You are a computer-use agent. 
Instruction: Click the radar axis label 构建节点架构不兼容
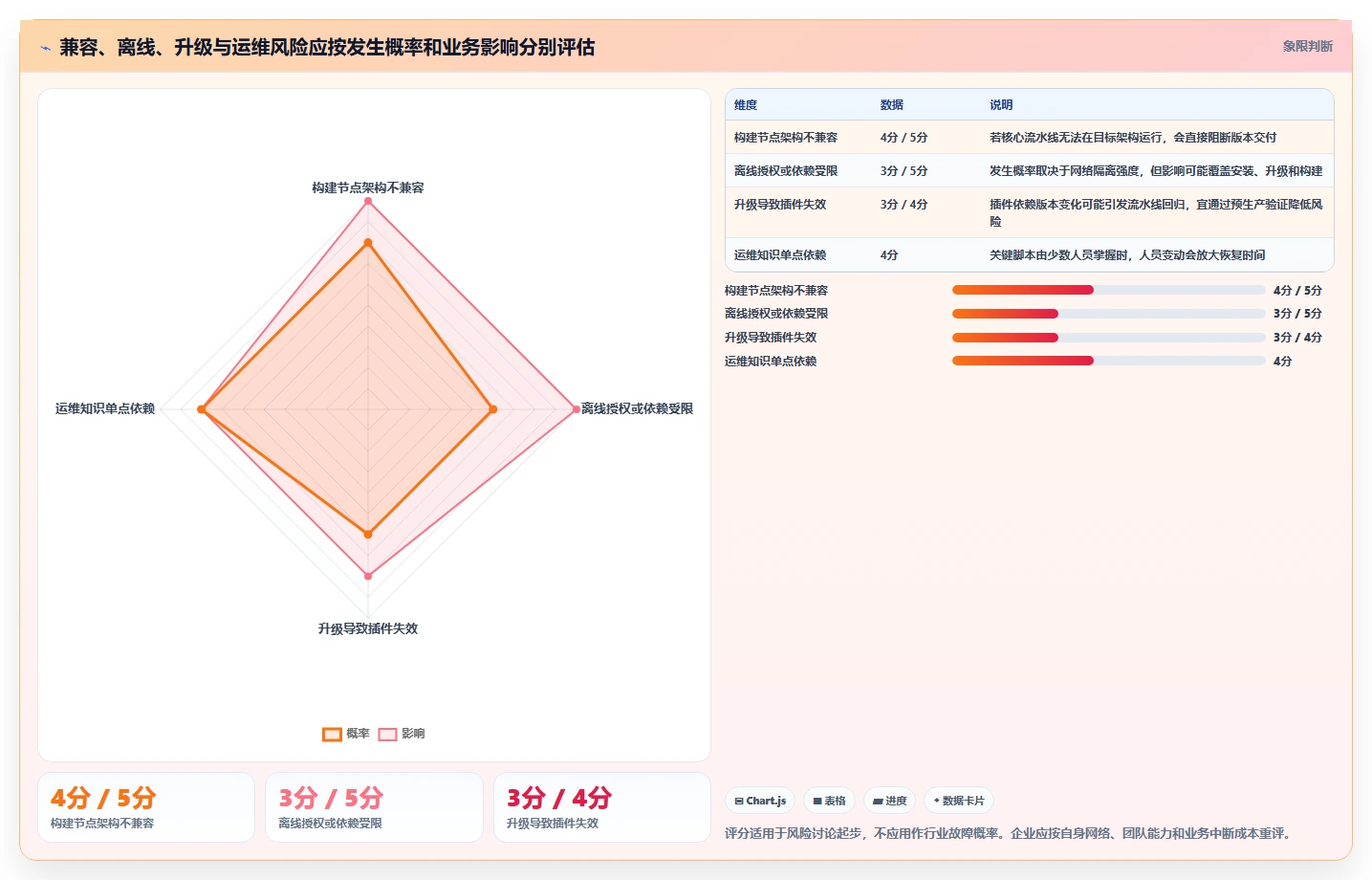tap(368, 187)
